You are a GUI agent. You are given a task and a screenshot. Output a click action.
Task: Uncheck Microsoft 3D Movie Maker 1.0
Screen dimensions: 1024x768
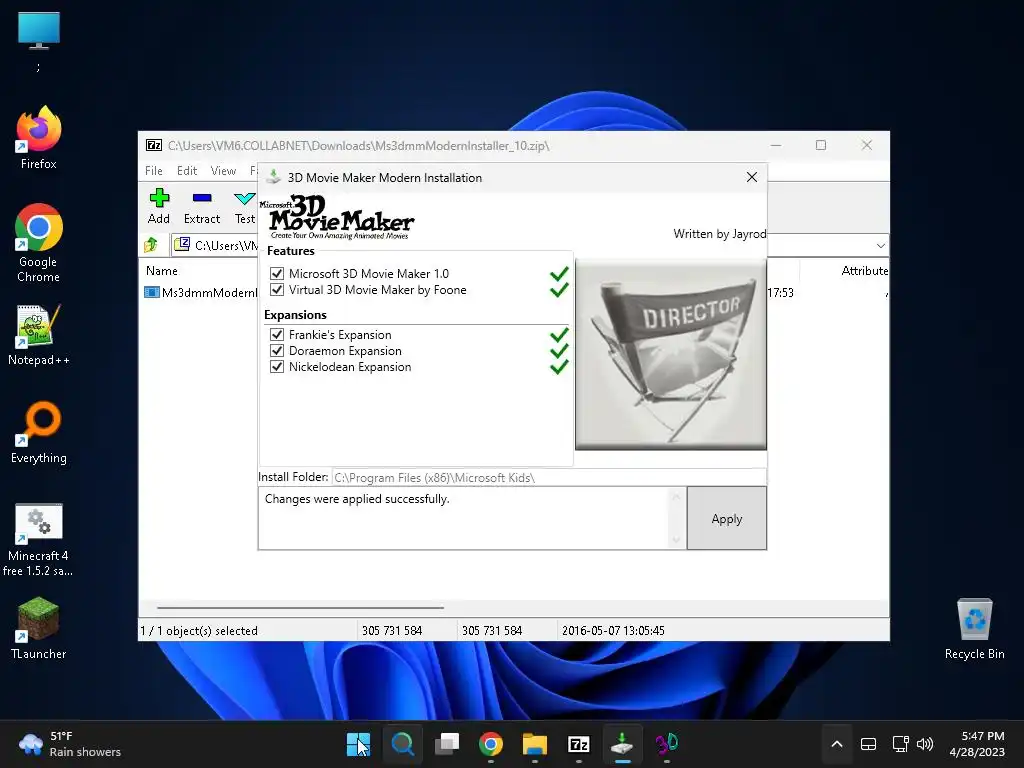coord(277,274)
